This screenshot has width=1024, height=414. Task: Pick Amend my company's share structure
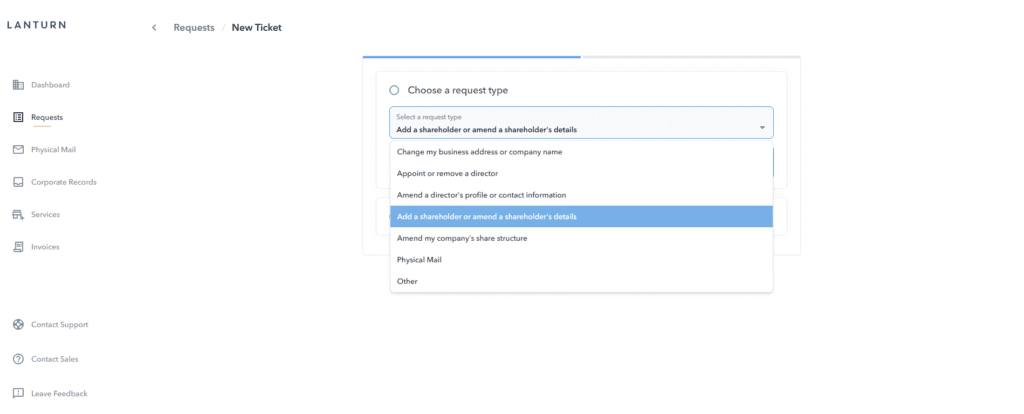[x=461, y=238]
